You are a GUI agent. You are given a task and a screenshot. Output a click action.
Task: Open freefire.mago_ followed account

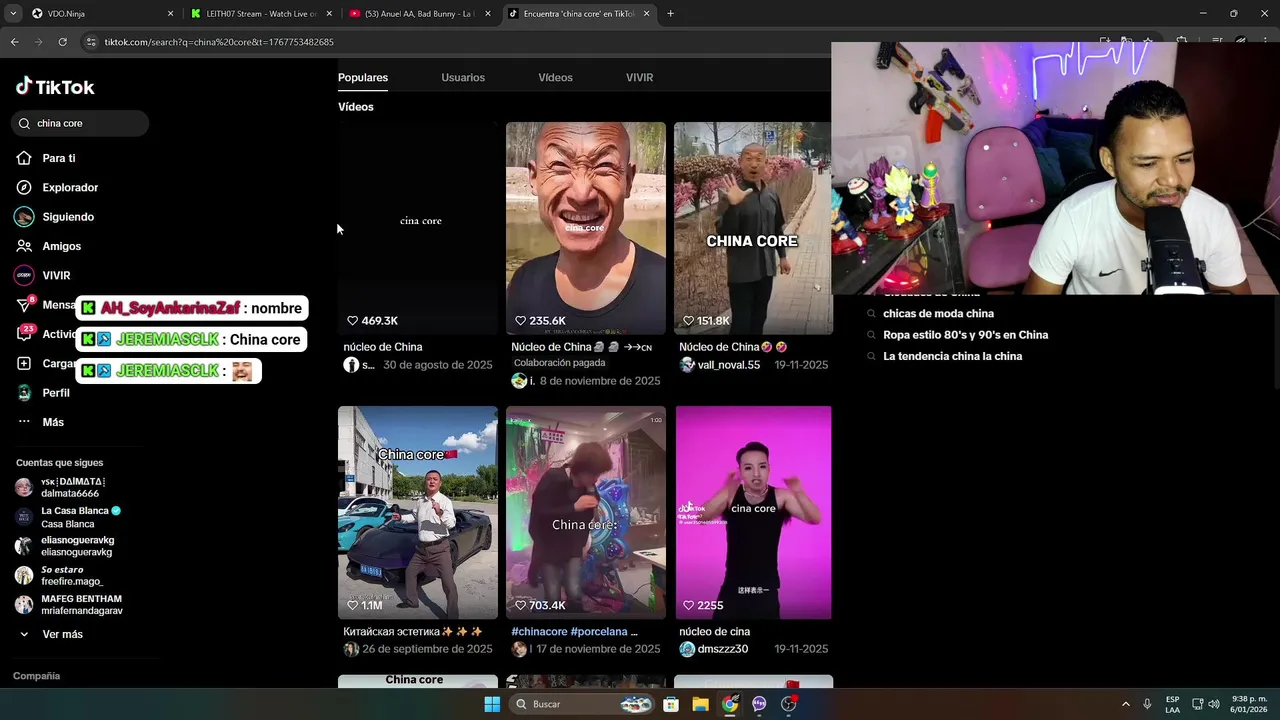(x=60, y=575)
